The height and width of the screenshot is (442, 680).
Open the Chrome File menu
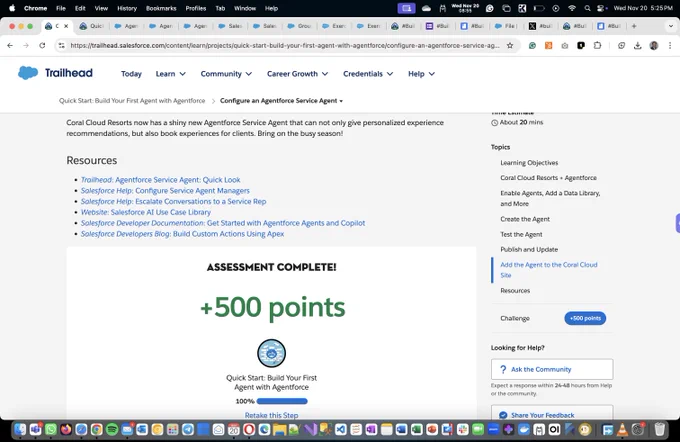click(61, 8)
